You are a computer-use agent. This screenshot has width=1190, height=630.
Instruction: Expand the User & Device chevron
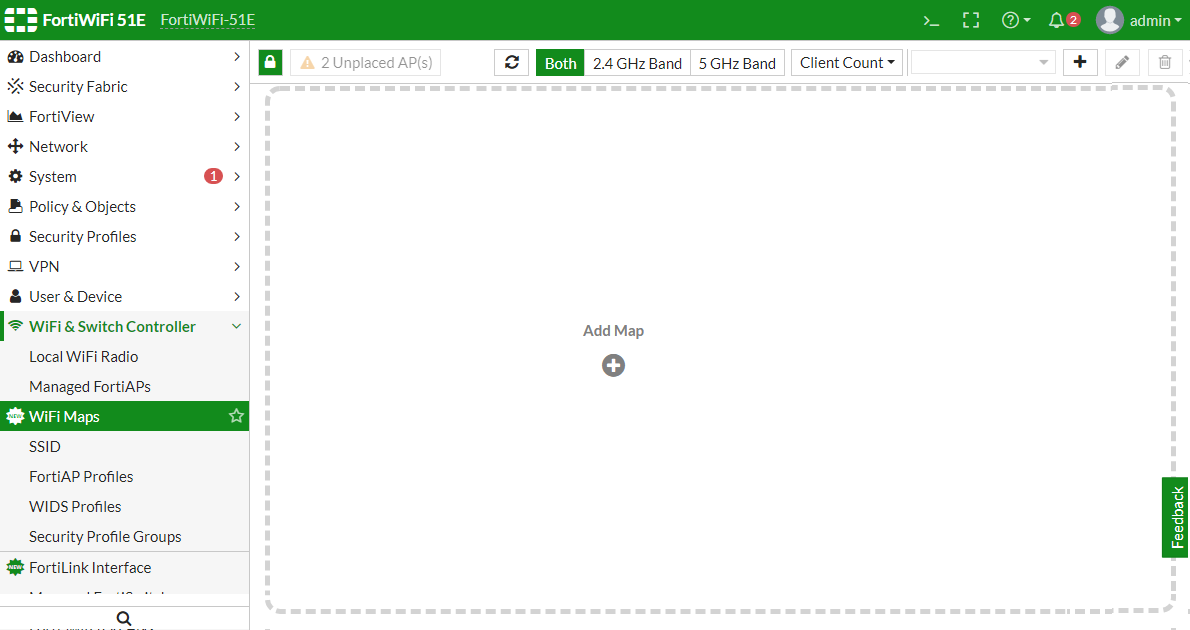coord(237,296)
